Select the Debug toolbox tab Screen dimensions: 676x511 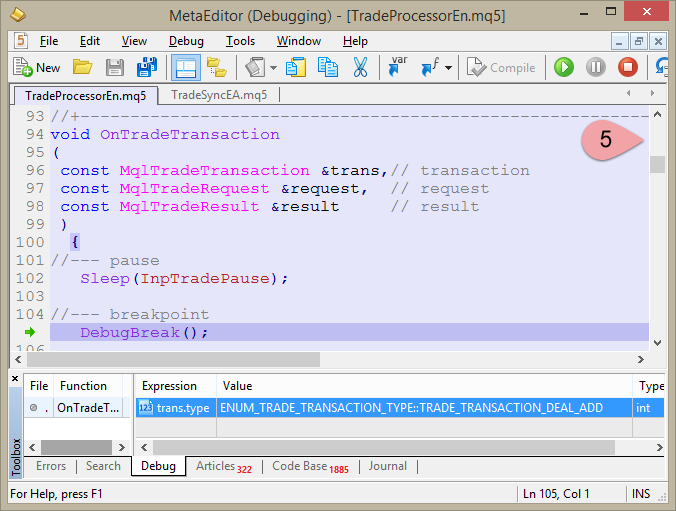tap(158, 466)
